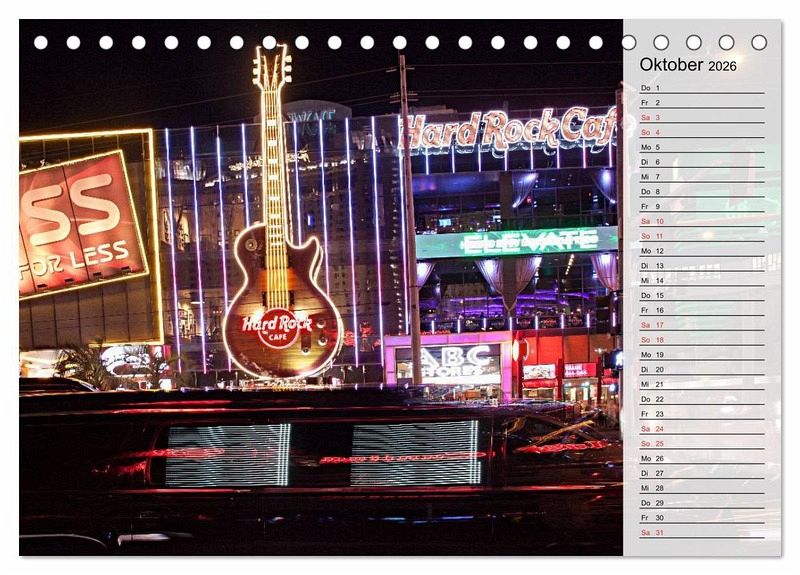Image resolution: width=800 pixels, height=575 pixels.
Task: Select the date row 'Do 8'
Action: point(702,191)
